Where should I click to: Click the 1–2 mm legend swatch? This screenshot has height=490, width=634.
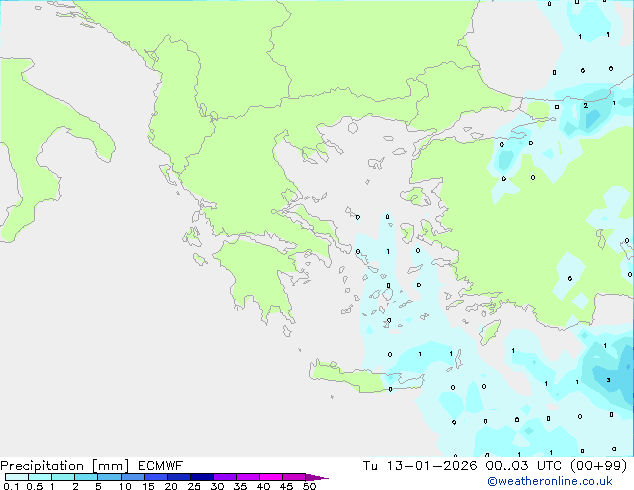(x=63, y=477)
